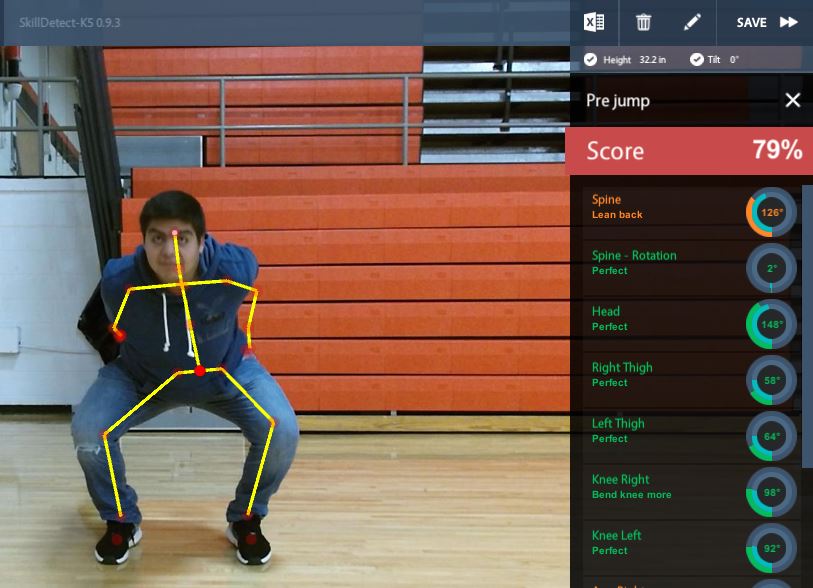Click the Height 32.2 in value
Viewport: 813px width, 588px height.
coord(652,60)
